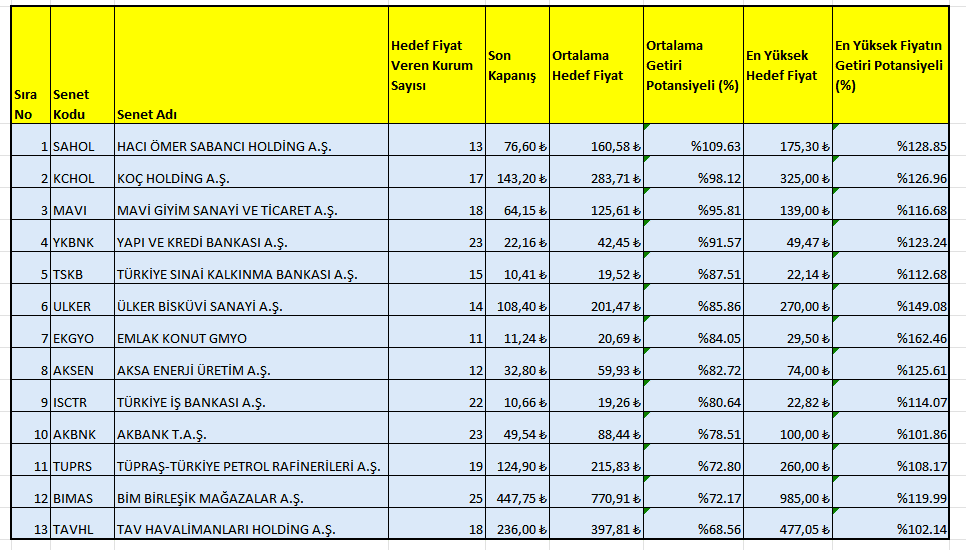Select AKBNK highest target 100,00 ₺

click(788, 428)
